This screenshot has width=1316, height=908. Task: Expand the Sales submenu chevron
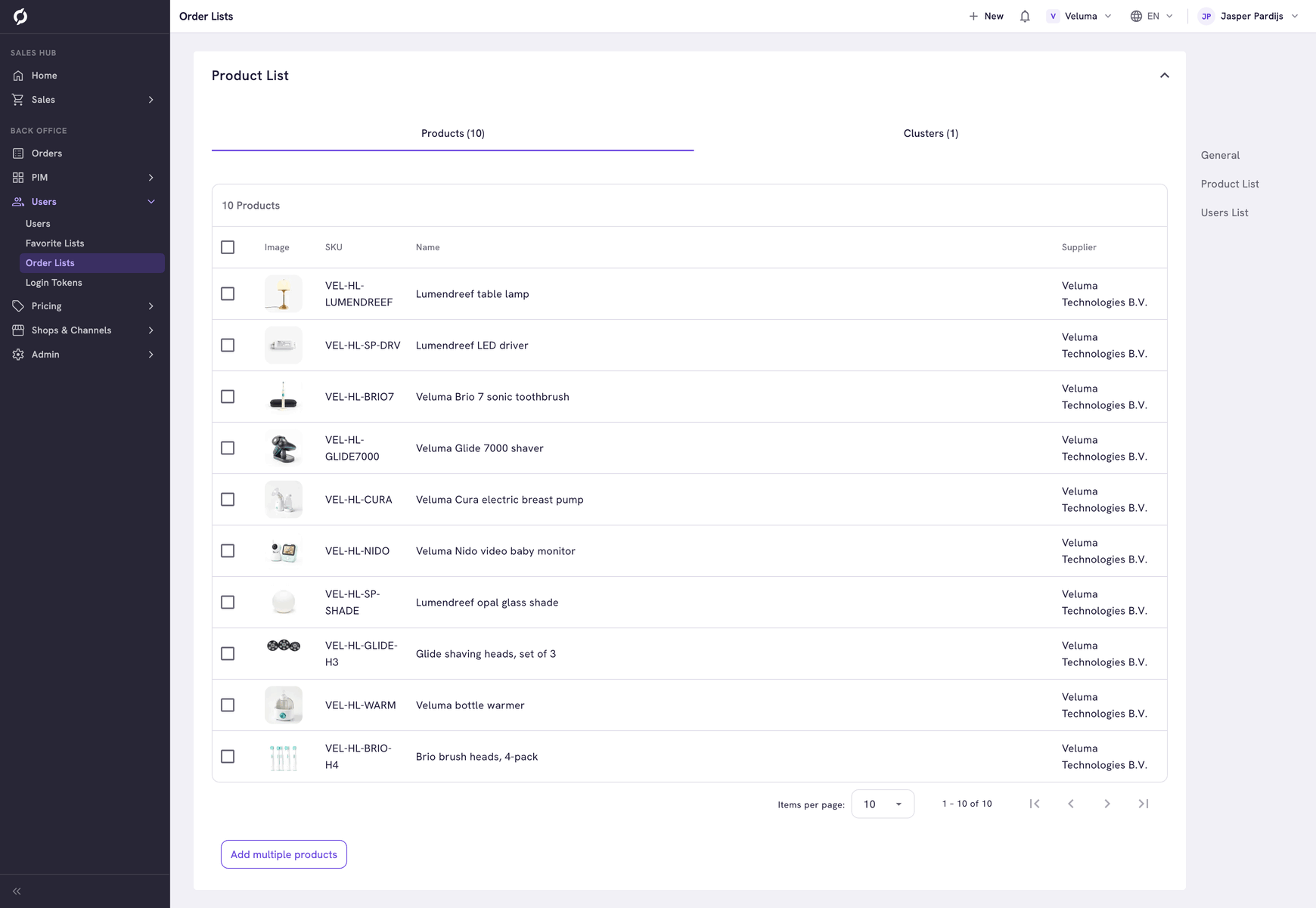coord(151,100)
